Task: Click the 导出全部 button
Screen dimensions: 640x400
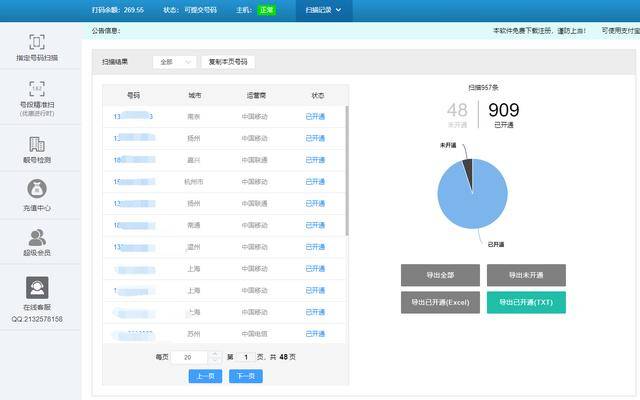Action: click(x=440, y=275)
